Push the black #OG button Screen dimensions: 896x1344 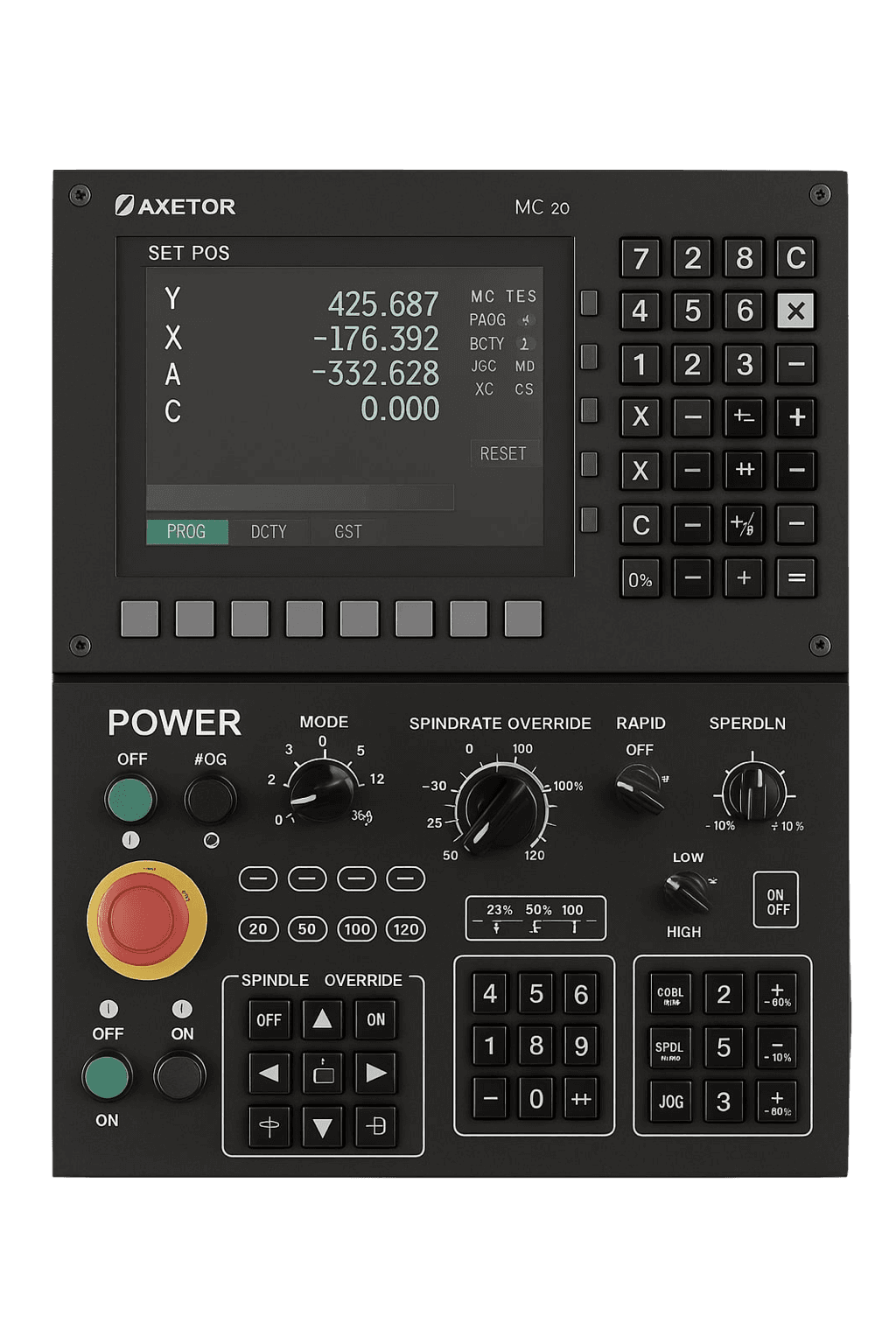tap(210, 798)
